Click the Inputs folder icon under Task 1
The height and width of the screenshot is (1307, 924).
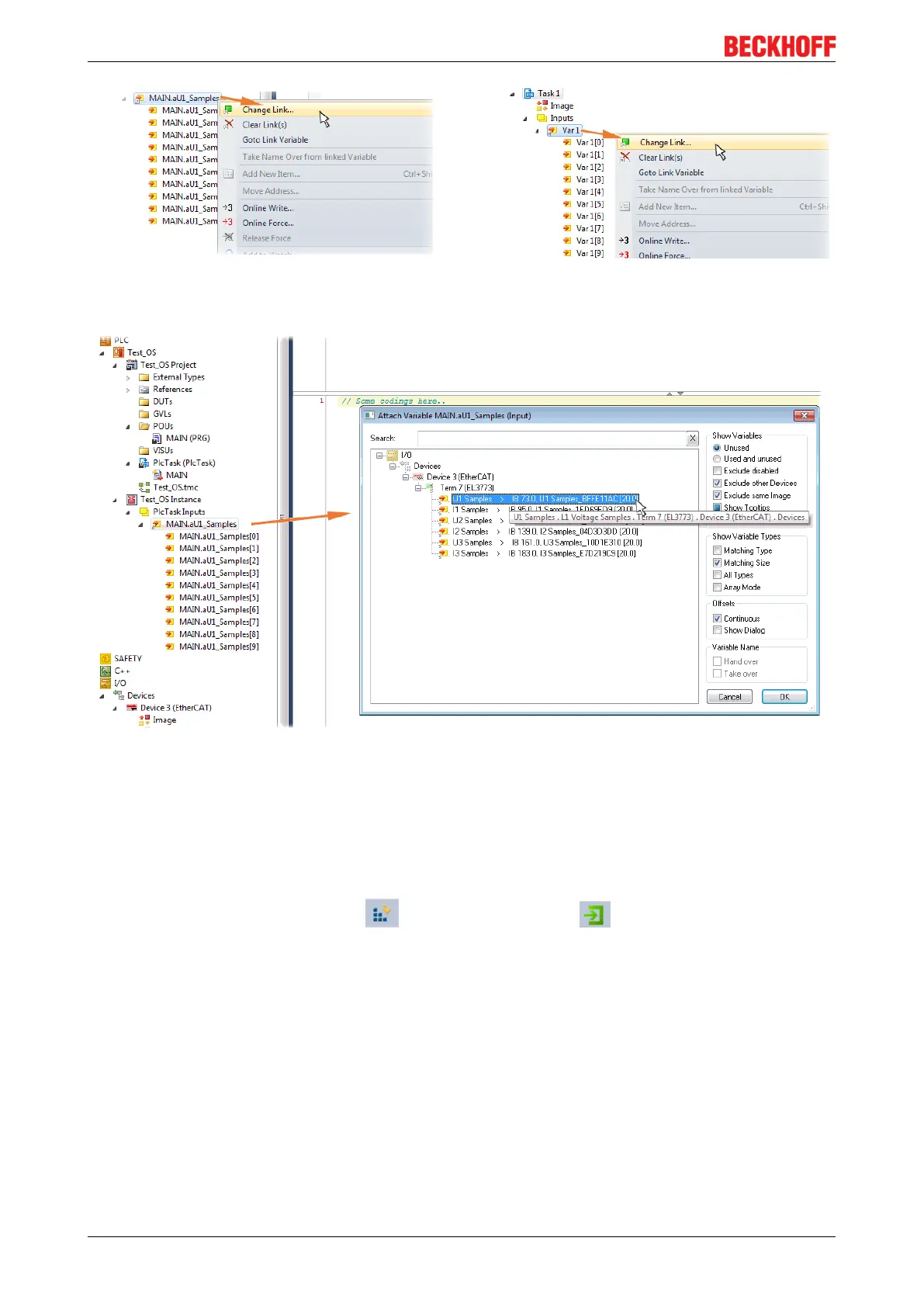(542, 118)
